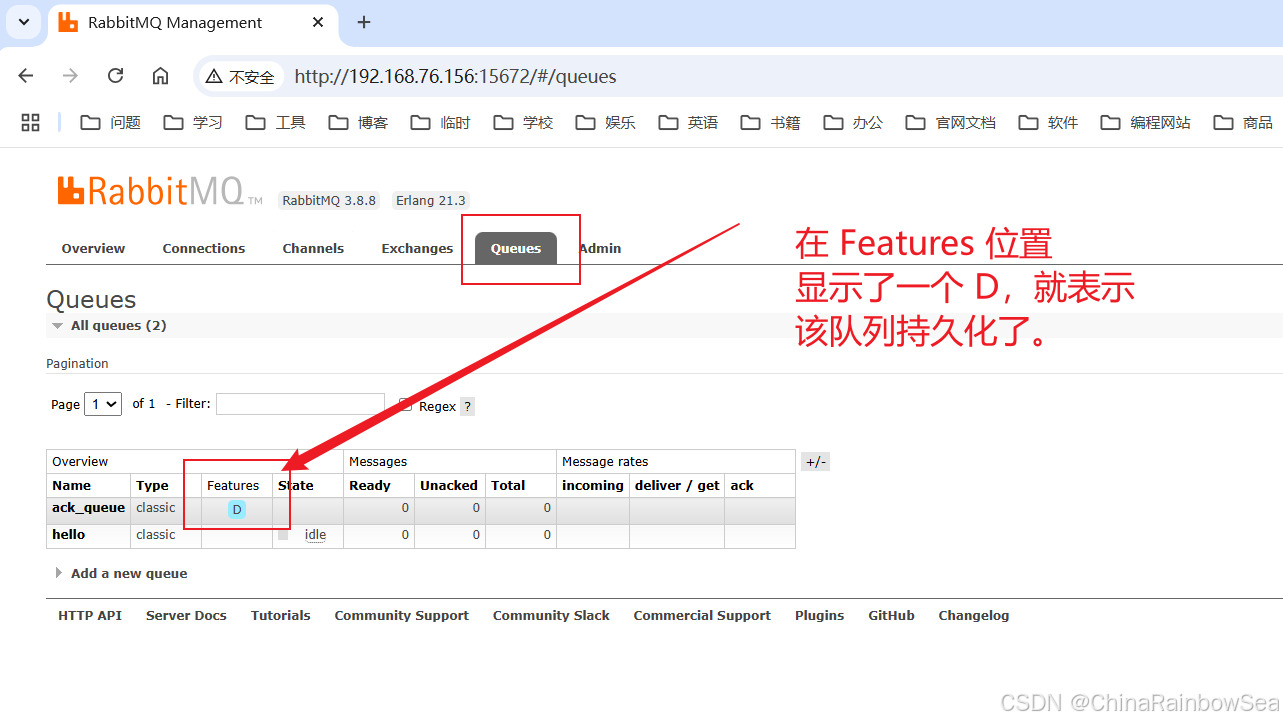
Task: Open the tab search dropdown arrow
Action: pyautogui.click(x=24, y=21)
